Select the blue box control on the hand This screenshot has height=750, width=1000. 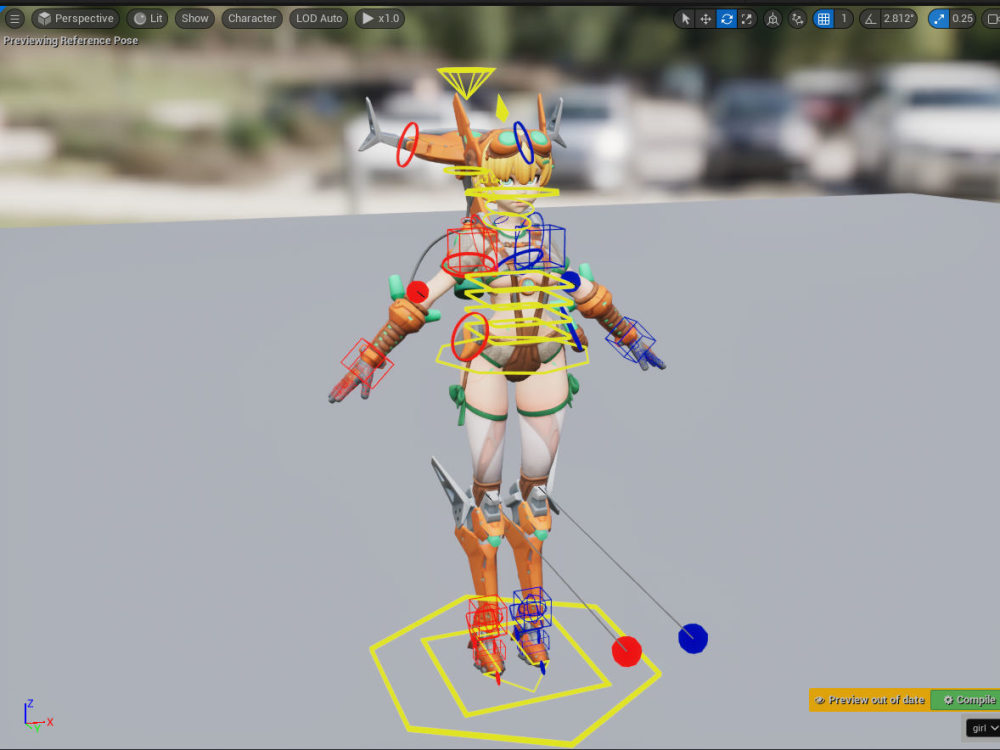(x=630, y=339)
